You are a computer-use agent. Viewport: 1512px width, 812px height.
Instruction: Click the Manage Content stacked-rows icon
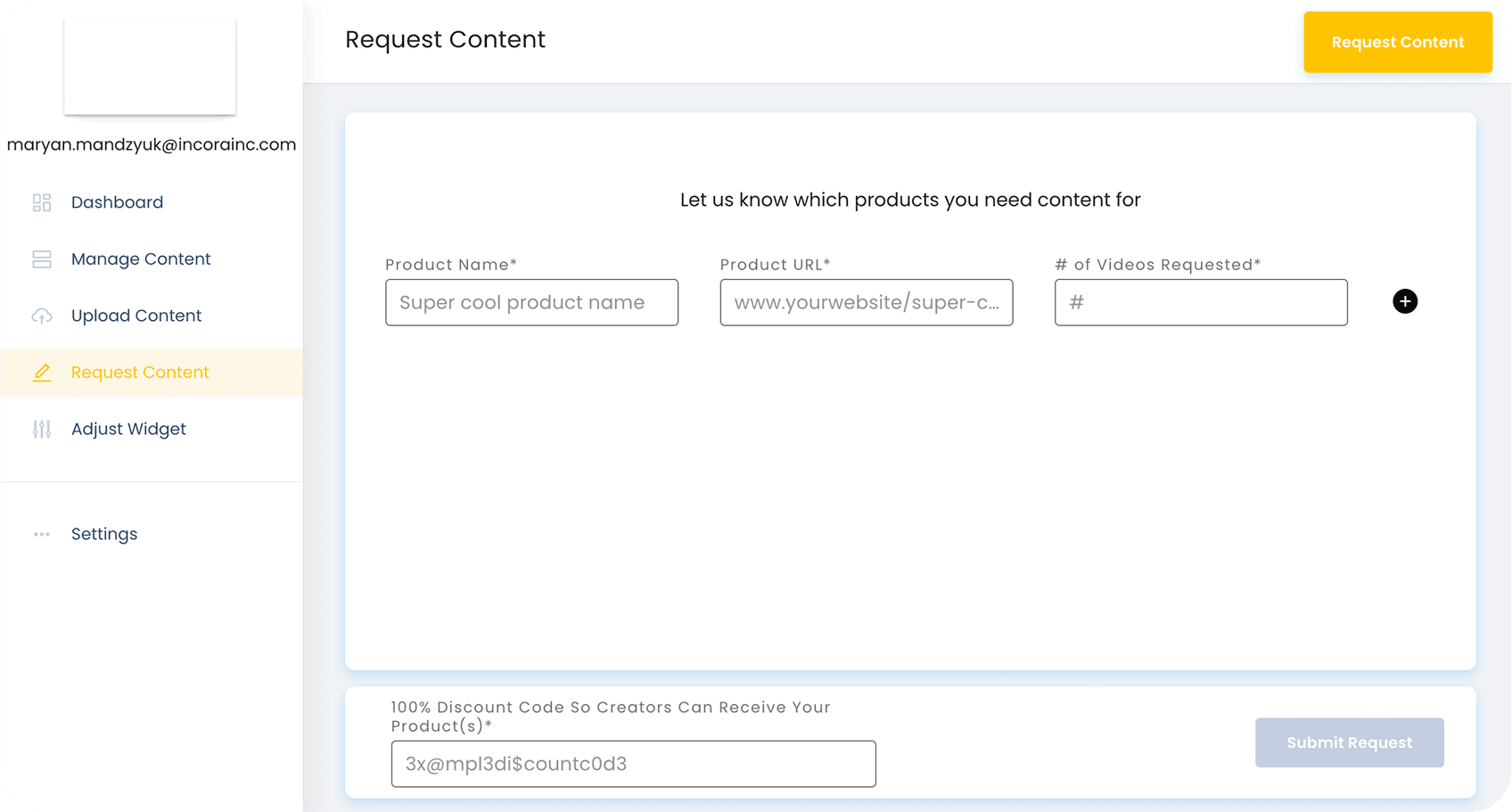click(42, 259)
